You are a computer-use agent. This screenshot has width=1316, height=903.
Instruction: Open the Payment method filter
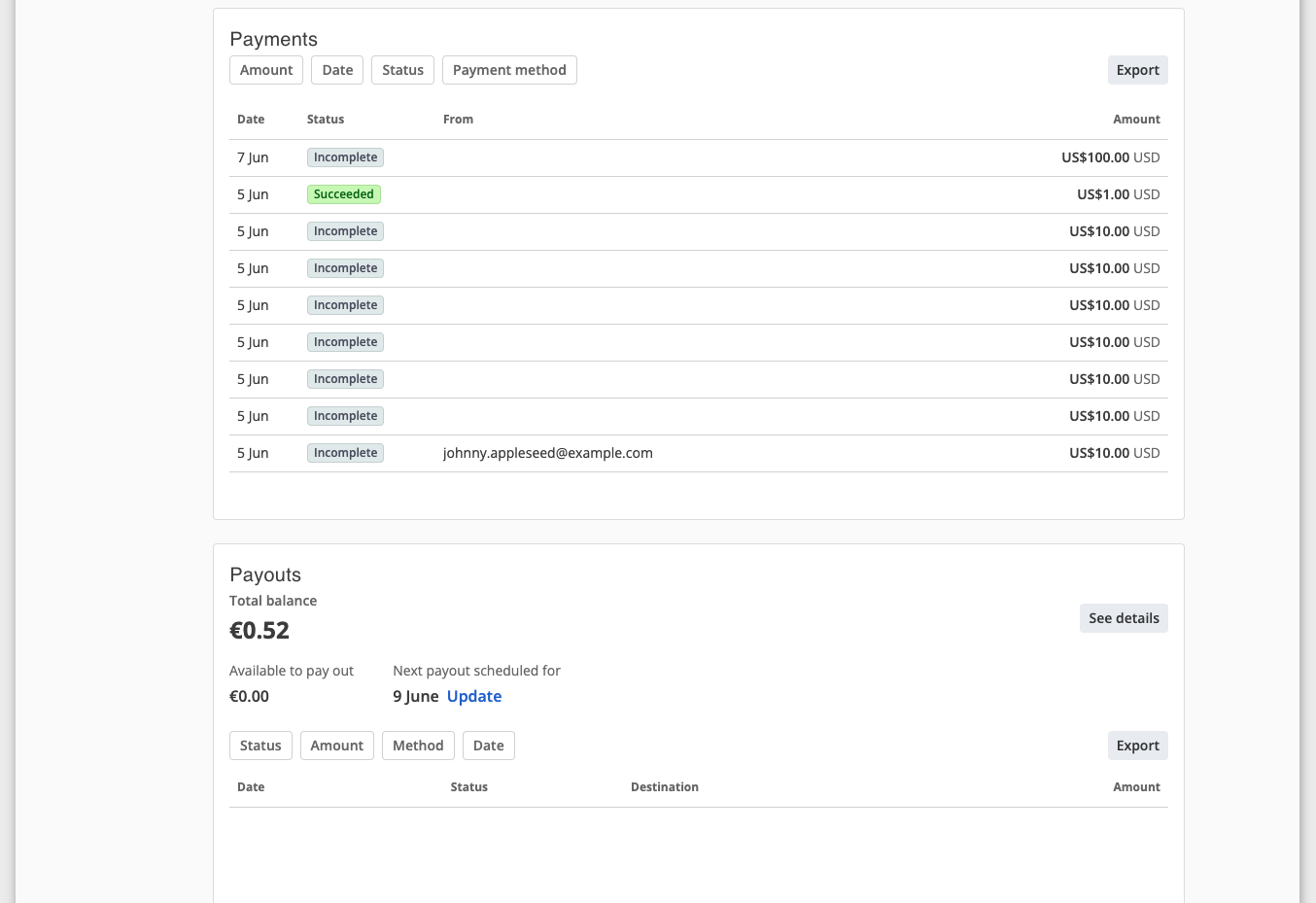509,69
